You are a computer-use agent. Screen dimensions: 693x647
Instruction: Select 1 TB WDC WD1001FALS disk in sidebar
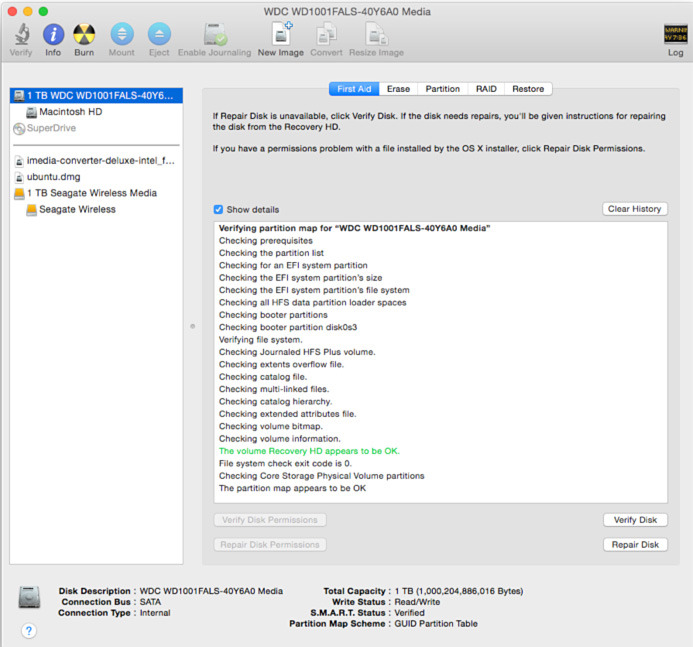(x=96, y=95)
